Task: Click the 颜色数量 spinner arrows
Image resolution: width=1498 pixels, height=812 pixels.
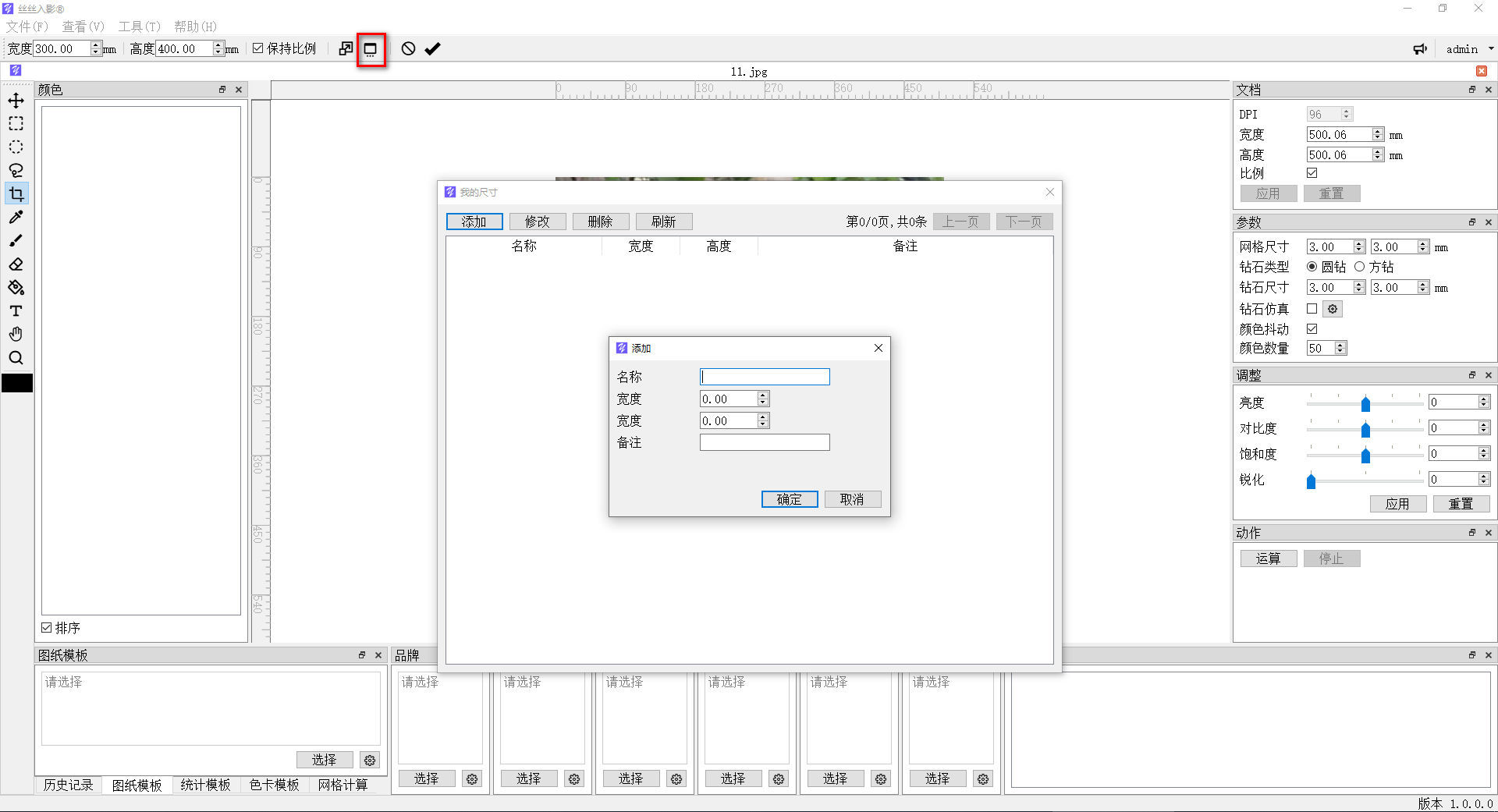Action: pyautogui.click(x=1340, y=349)
